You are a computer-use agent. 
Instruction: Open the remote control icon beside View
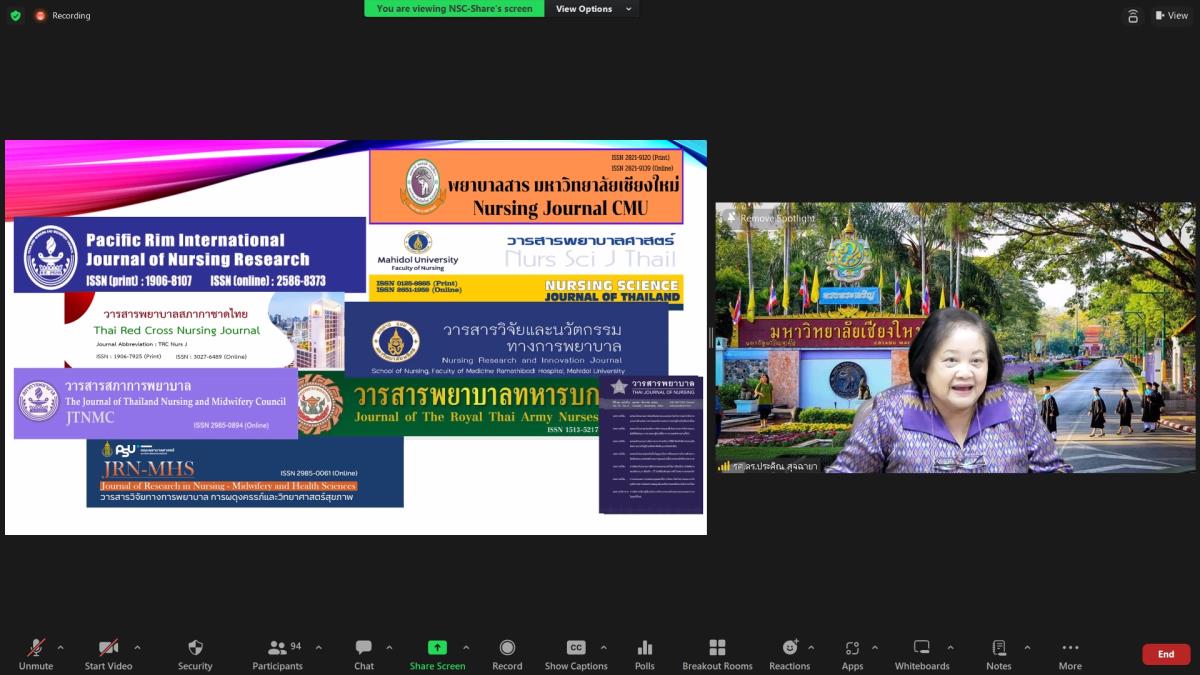click(1133, 15)
